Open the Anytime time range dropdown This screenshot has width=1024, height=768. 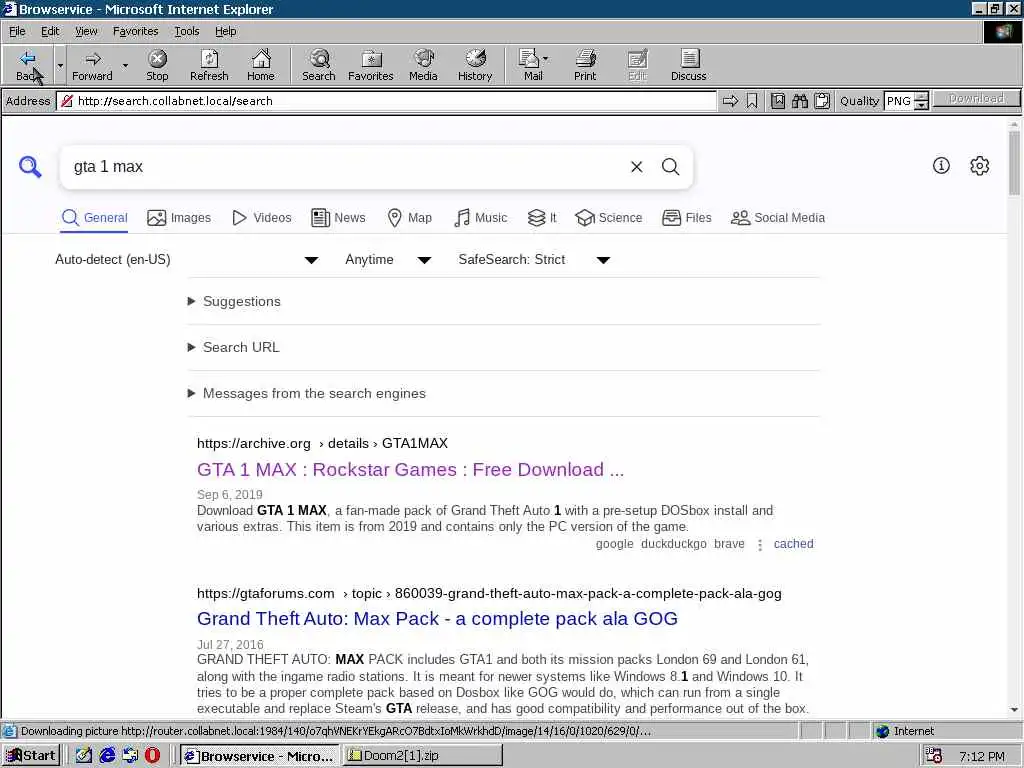click(388, 259)
